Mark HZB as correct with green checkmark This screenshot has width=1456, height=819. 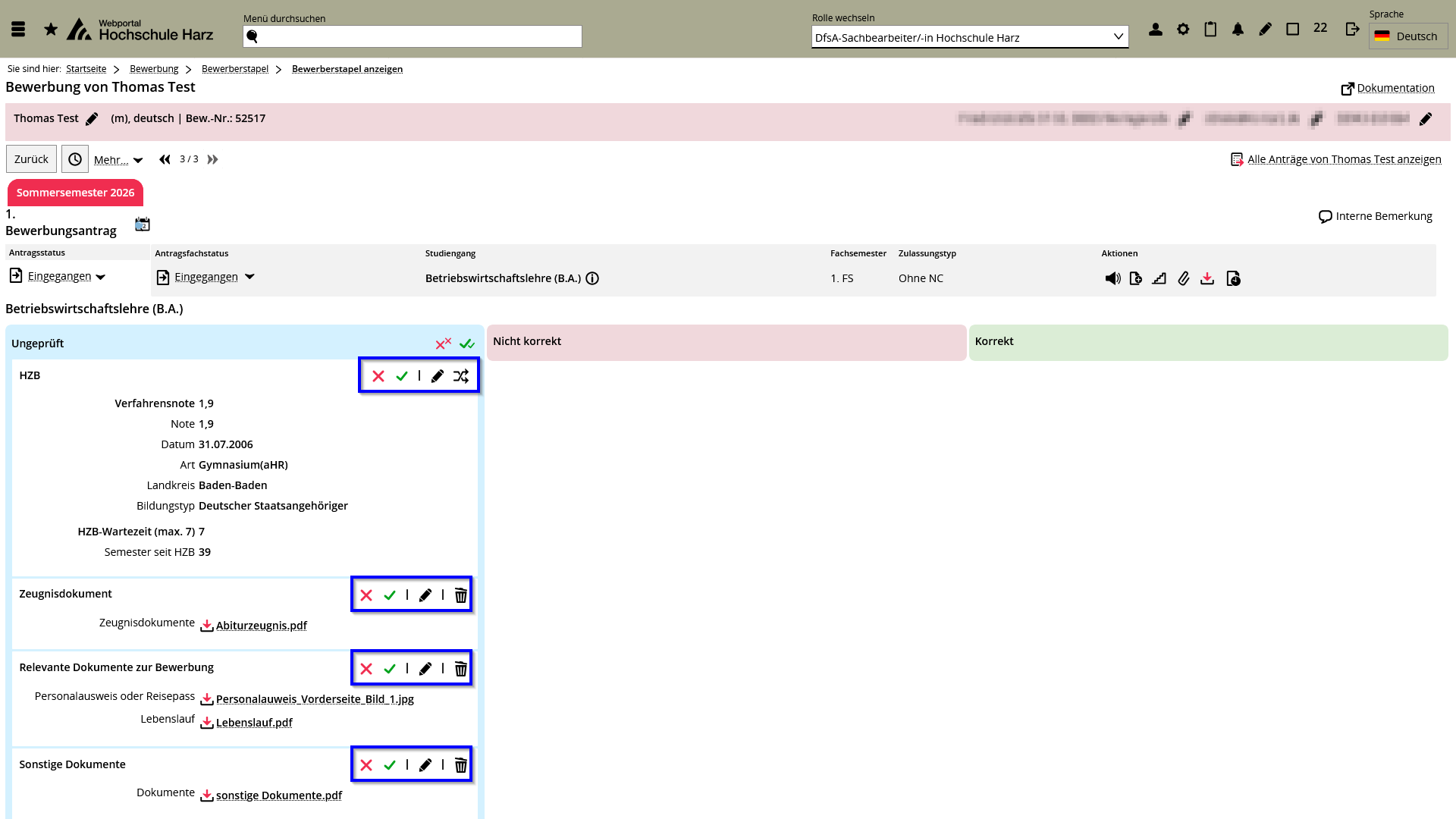[402, 376]
